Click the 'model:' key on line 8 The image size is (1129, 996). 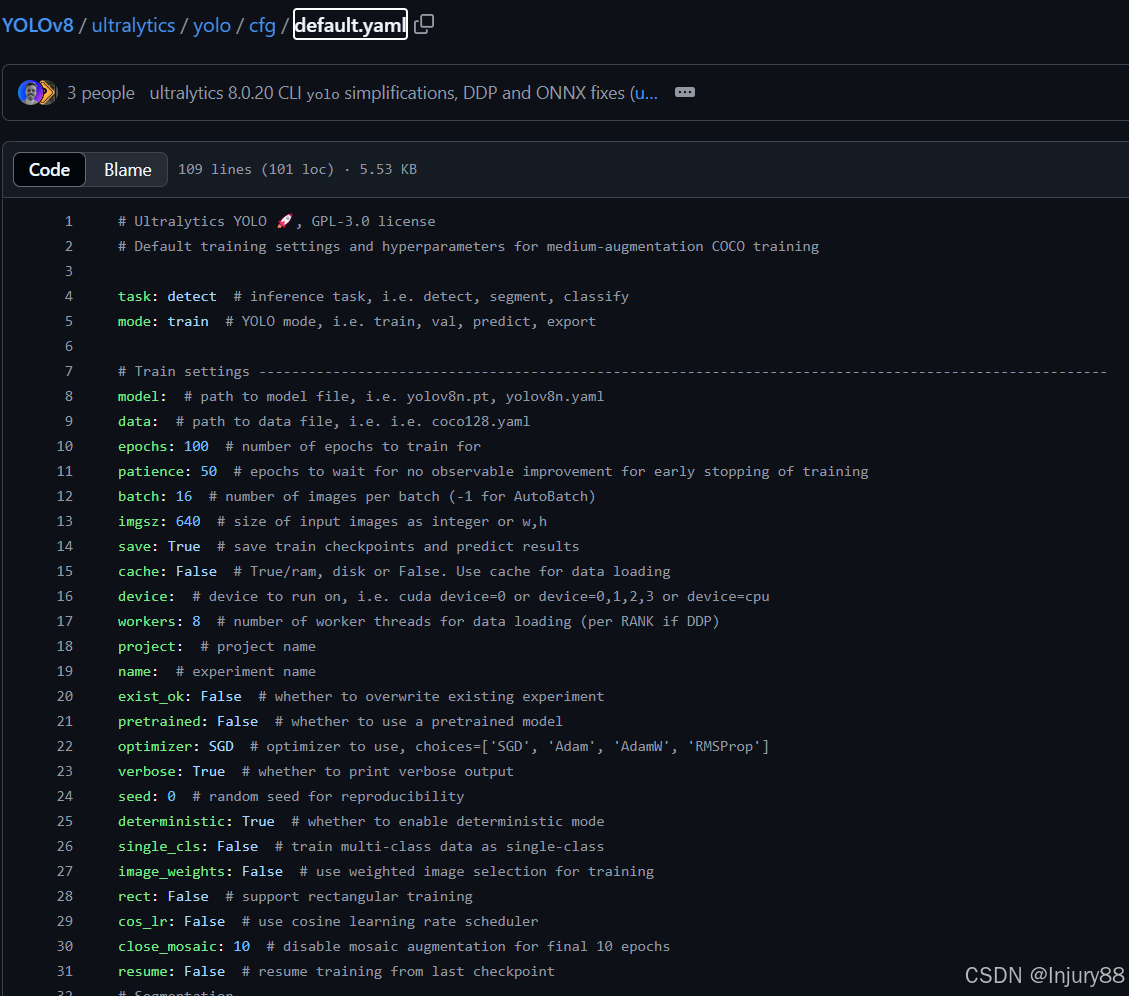142,396
